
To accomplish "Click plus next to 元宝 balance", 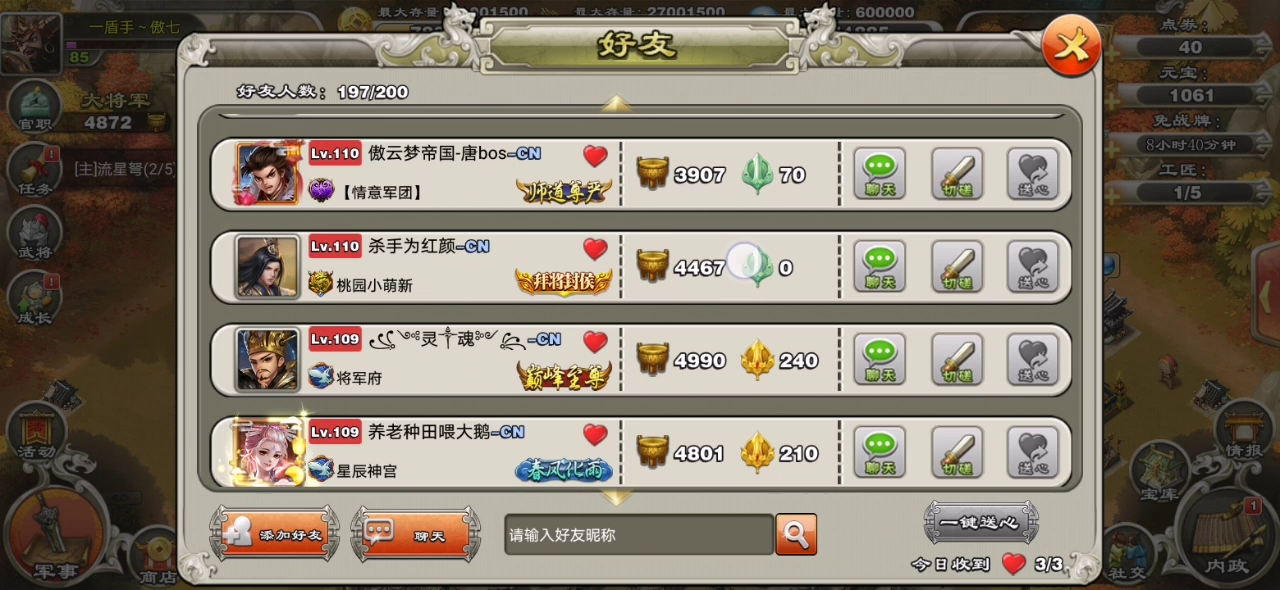I will point(1108,95).
